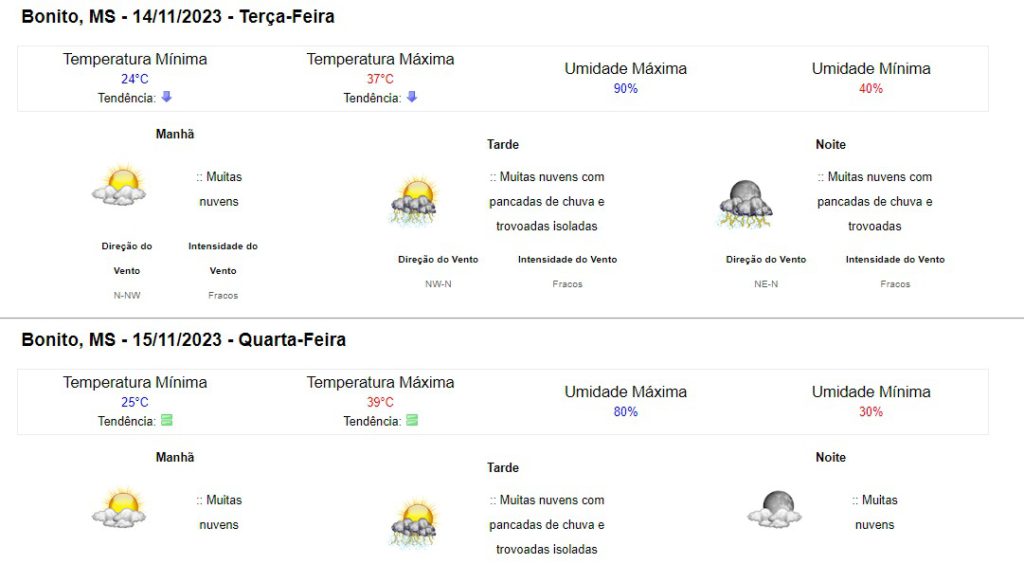Click Wednesday night cloudy moon icon
Screen dimensions: 1024x564
pos(775,509)
